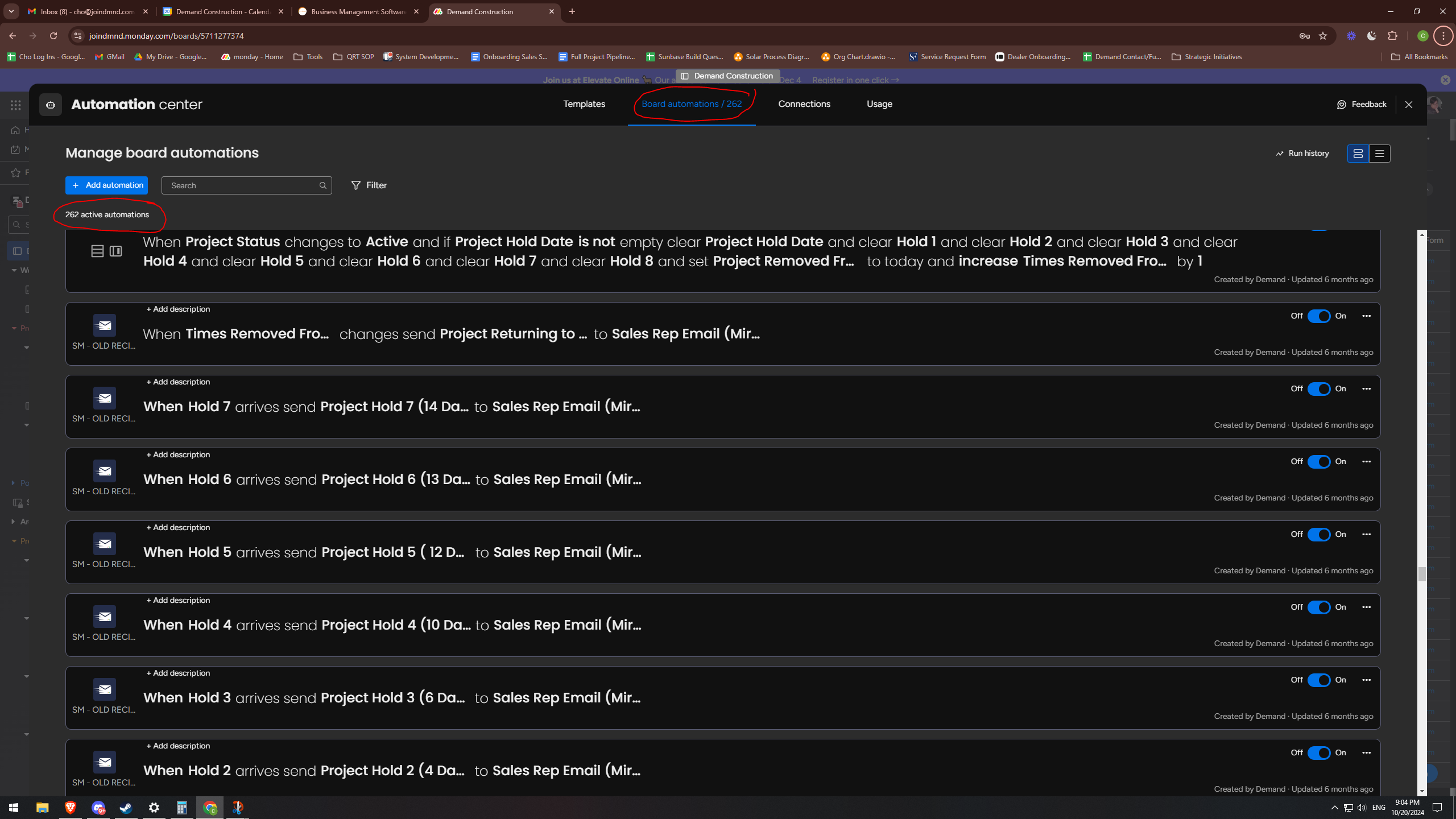Click the Filter funnel icon

click(x=356, y=185)
